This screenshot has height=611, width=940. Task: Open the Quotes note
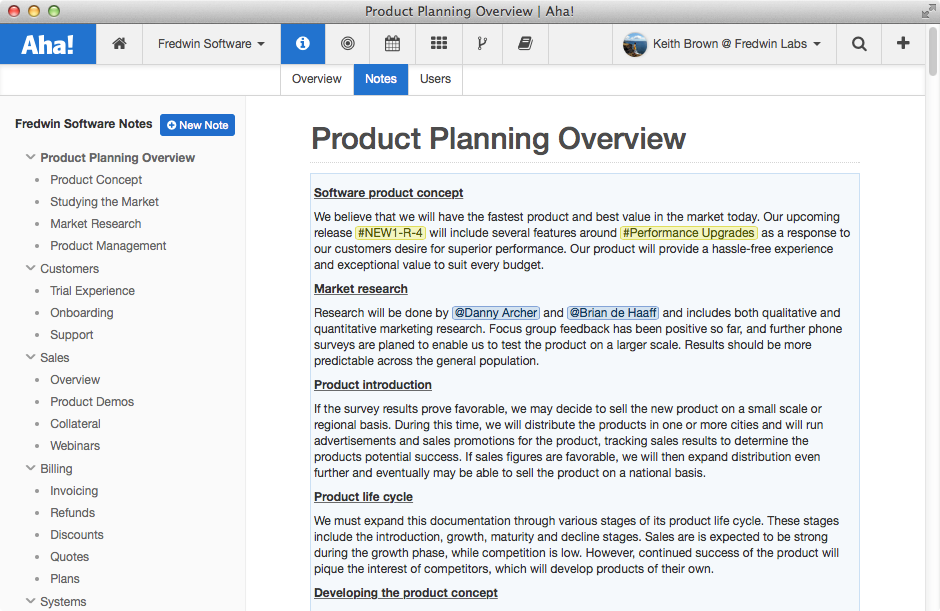(x=70, y=557)
